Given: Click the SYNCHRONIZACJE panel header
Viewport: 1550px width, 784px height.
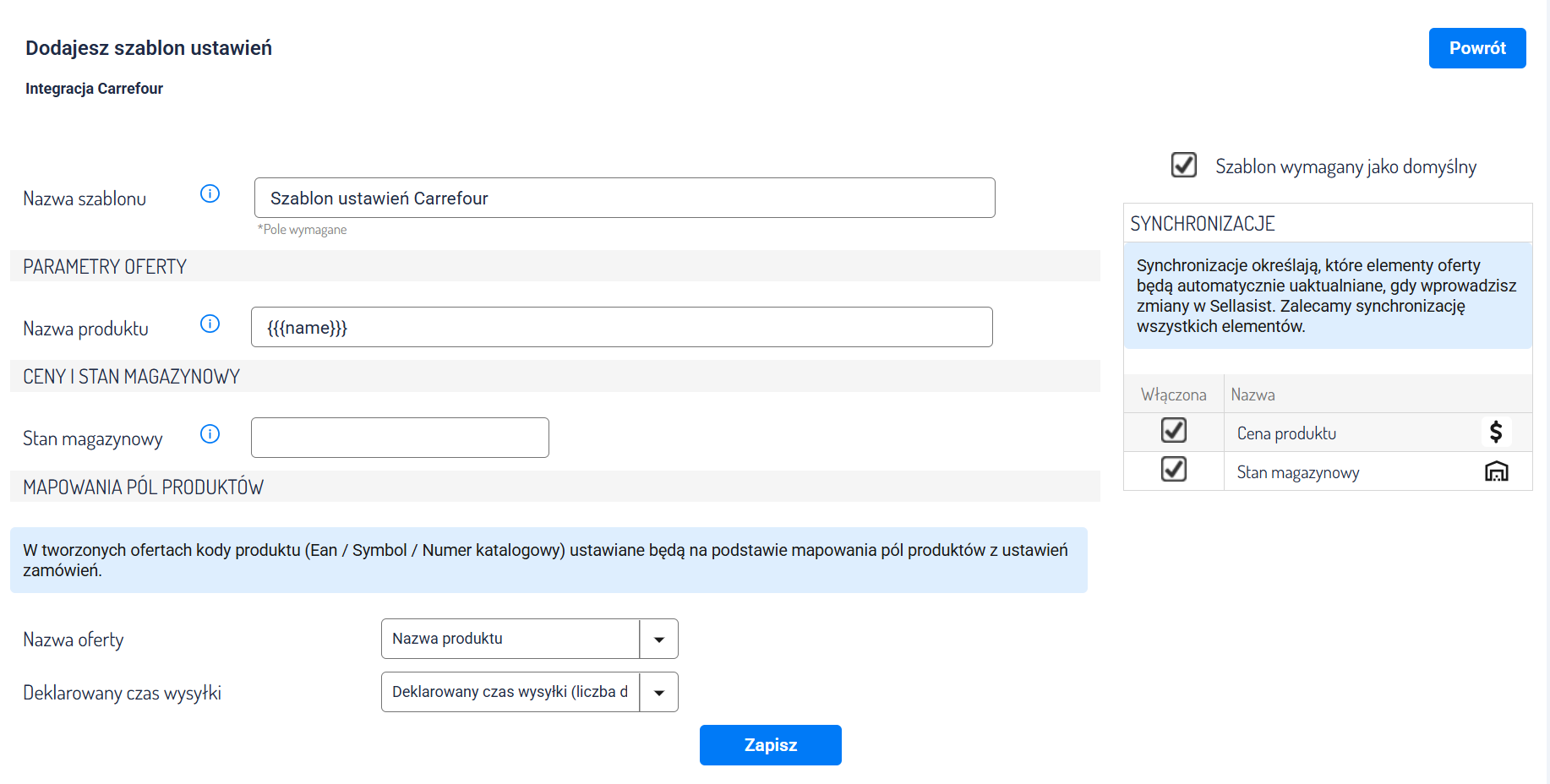Looking at the screenshot, I should click(1202, 224).
